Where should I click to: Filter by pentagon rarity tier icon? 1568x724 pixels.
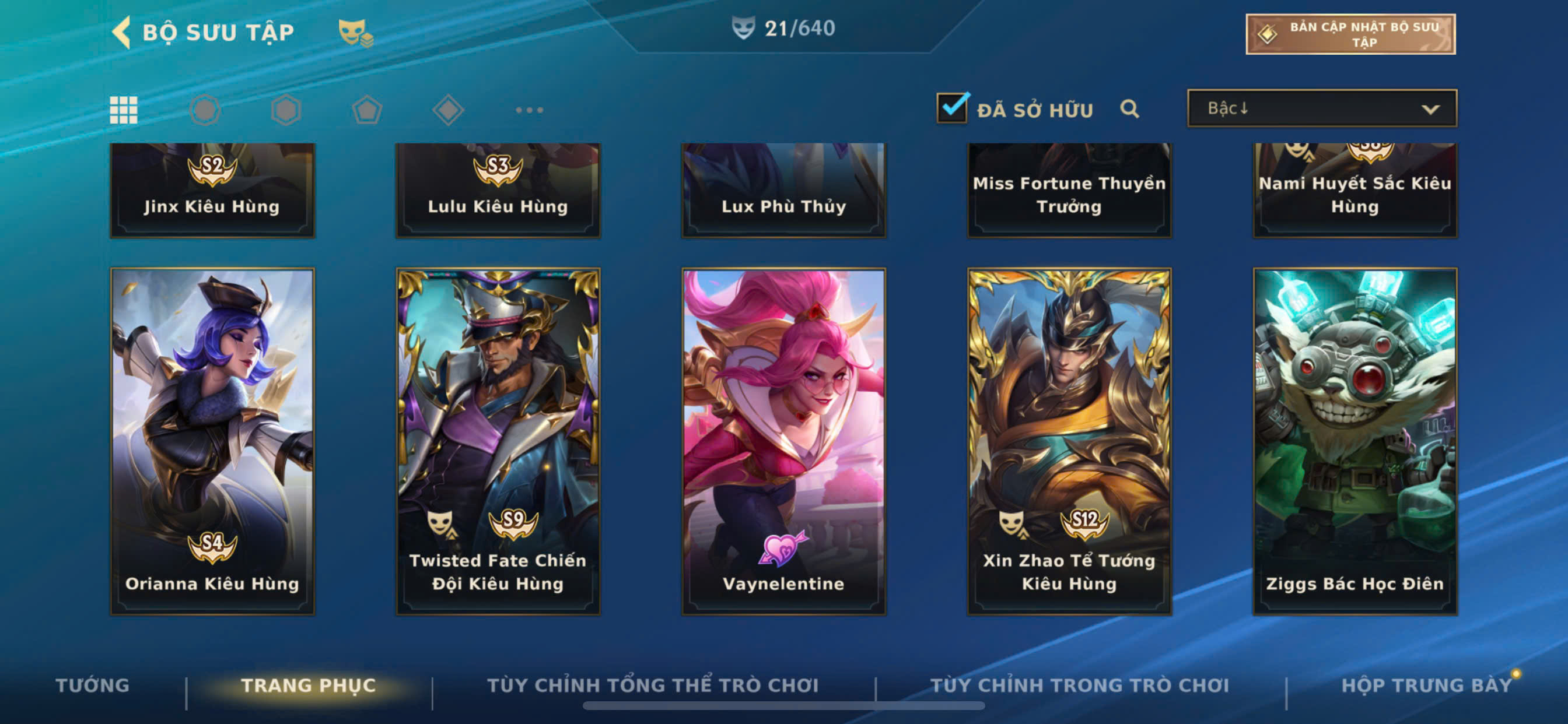click(367, 110)
